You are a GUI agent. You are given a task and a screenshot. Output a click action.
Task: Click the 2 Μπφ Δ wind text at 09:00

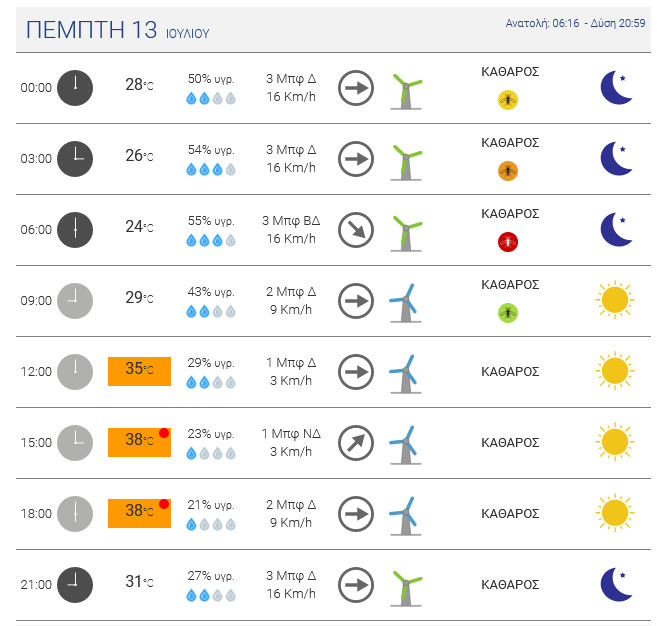(290, 292)
